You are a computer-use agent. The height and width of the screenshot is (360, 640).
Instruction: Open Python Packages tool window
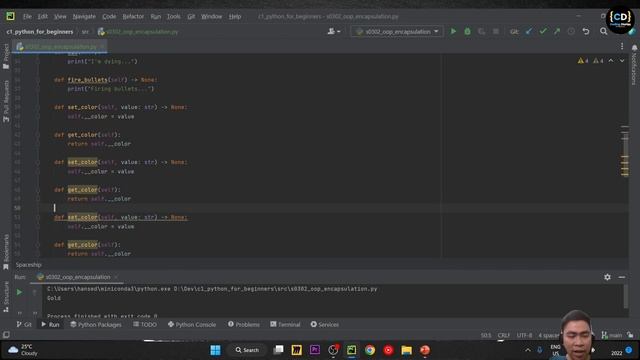coord(96,324)
